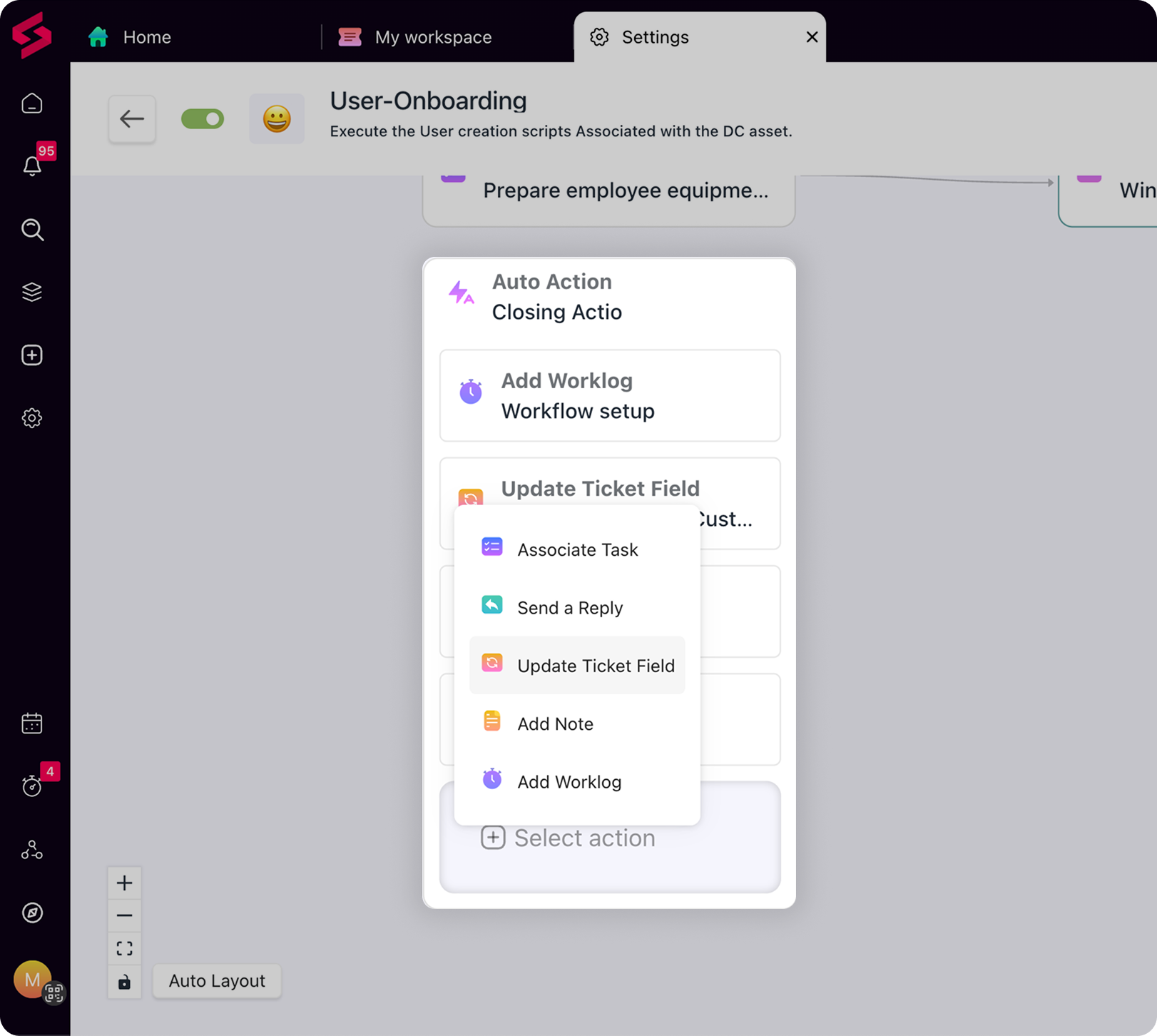This screenshot has height=1036, width=1157.
Task: Choose the workflow emoji icon picker
Action: pyautogui.click(x=277, y=119)
